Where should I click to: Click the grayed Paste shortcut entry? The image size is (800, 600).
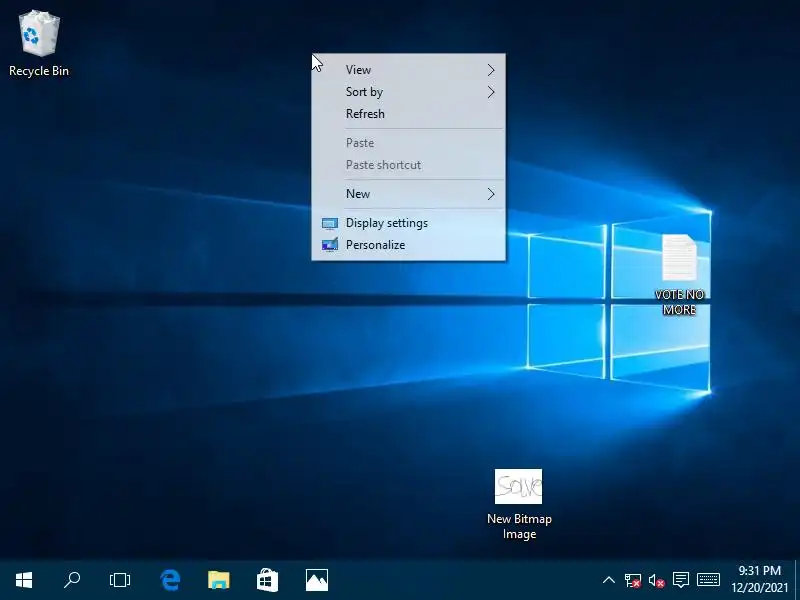pos(409,165)
